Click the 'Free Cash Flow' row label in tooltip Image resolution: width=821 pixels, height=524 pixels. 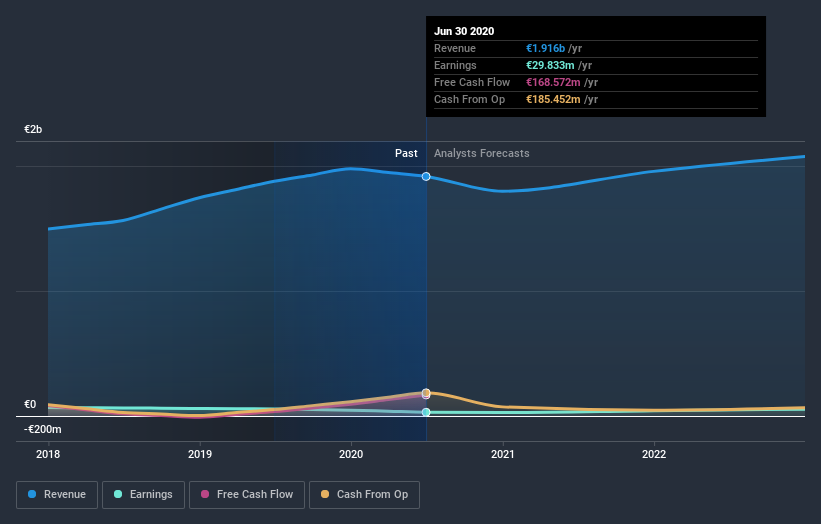click(472, 82)
